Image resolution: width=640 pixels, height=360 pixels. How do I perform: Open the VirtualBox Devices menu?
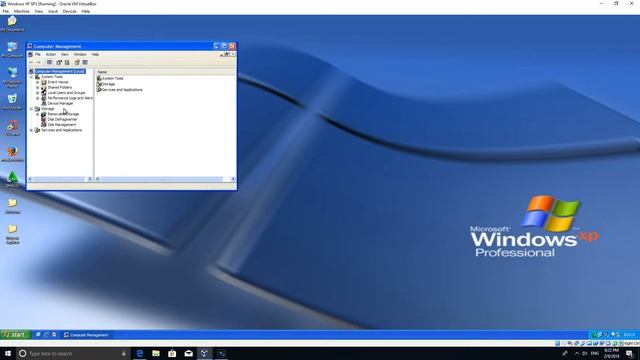coord(69,11)
